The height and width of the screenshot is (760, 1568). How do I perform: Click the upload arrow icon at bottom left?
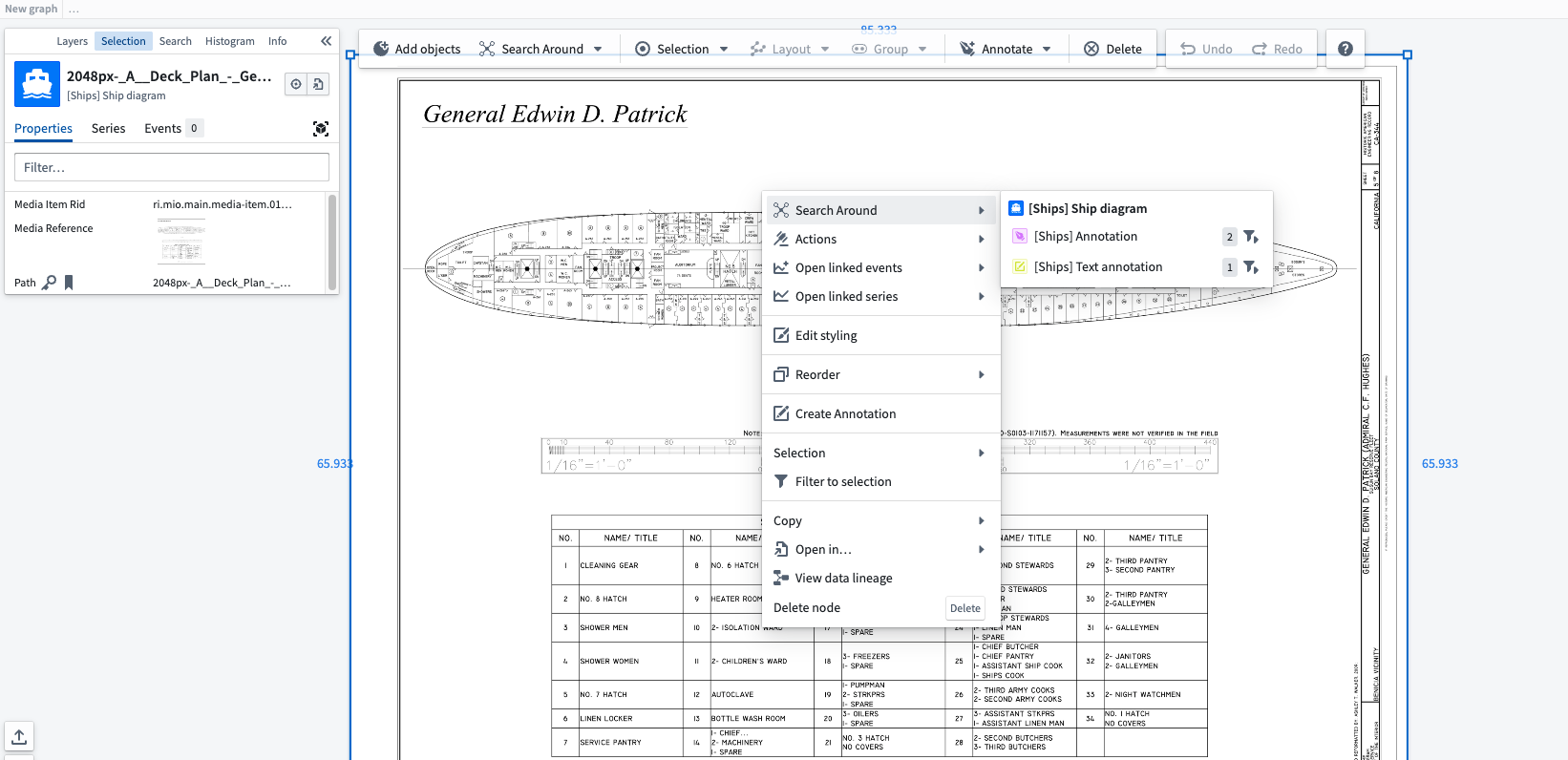19,736
